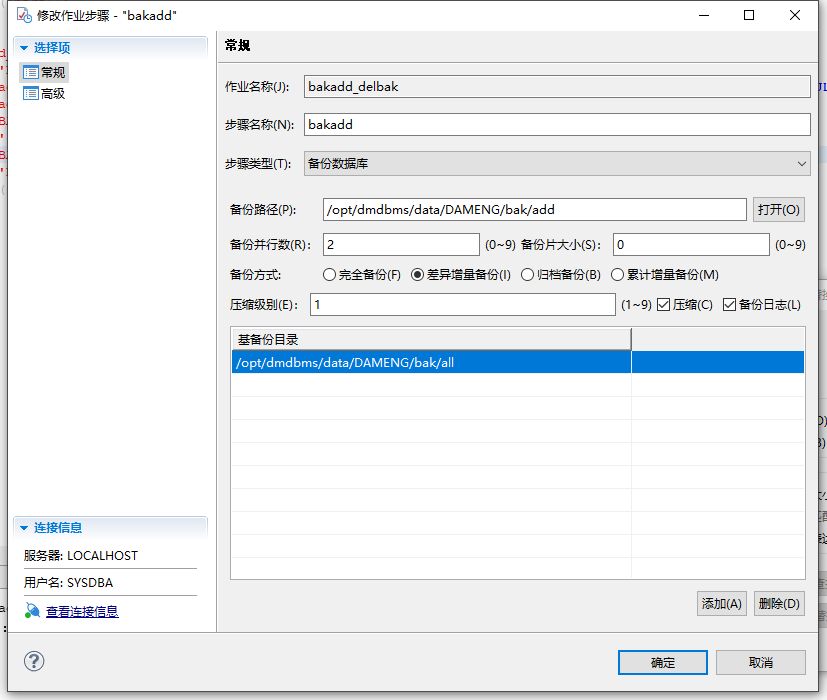The width and height of the screenshot is (827, 700).
Task: Collapse the 选择项 section arrow
Action: [23, 47]
